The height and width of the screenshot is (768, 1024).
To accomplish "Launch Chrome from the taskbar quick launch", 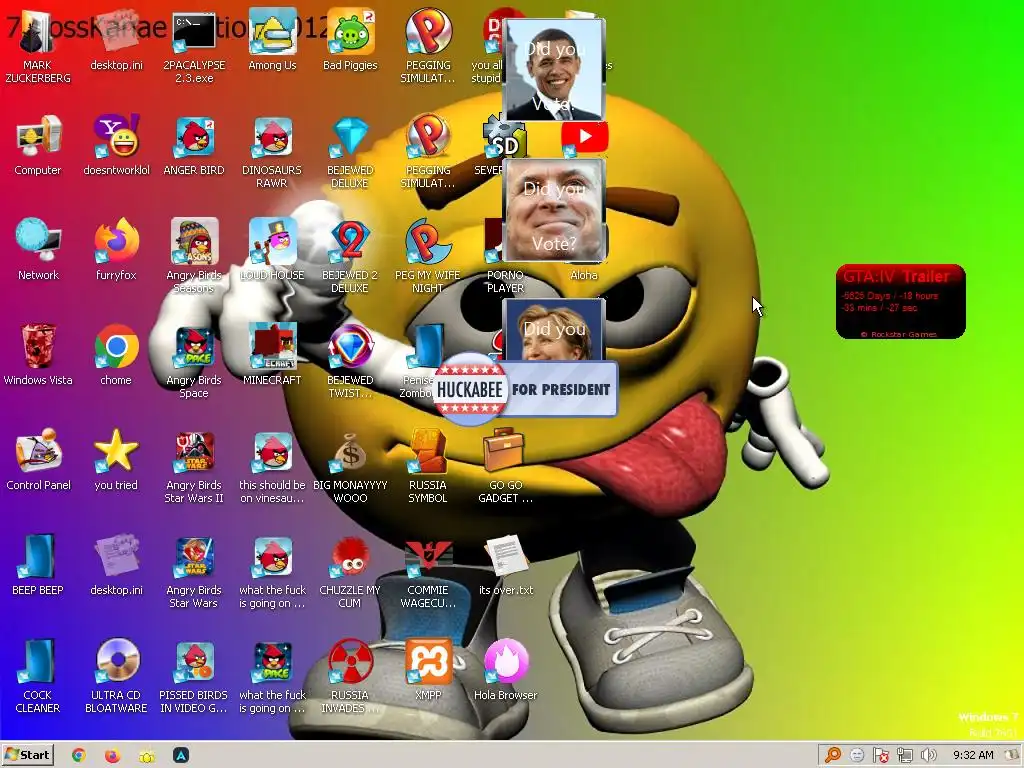I will pyautogui.click(x=79, y=755).
